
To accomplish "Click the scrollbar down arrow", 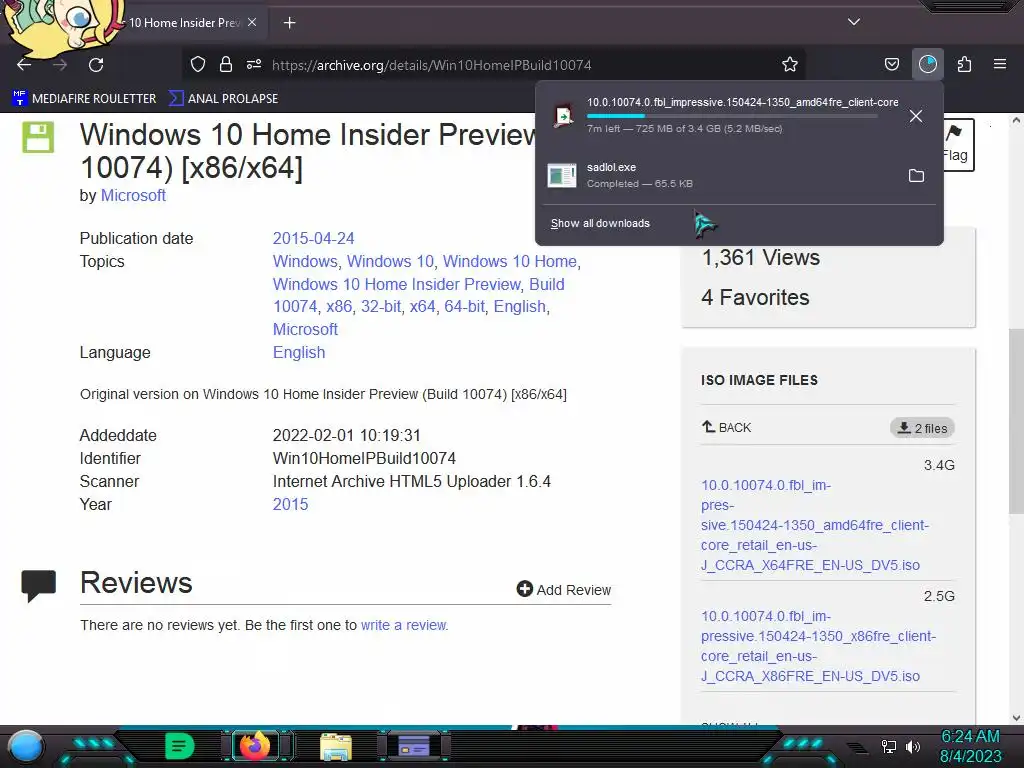I will click(x=1016, y=718).
